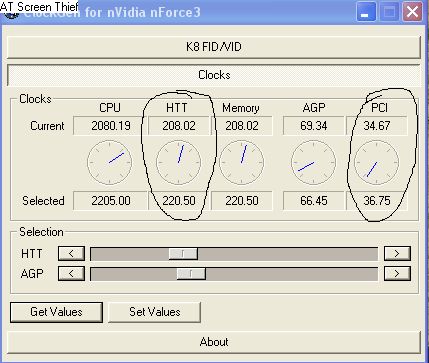The image size is (429, 363).
Task: Click the AGP slider thumb
Action: pyautogui.click(x=191, y=274)
